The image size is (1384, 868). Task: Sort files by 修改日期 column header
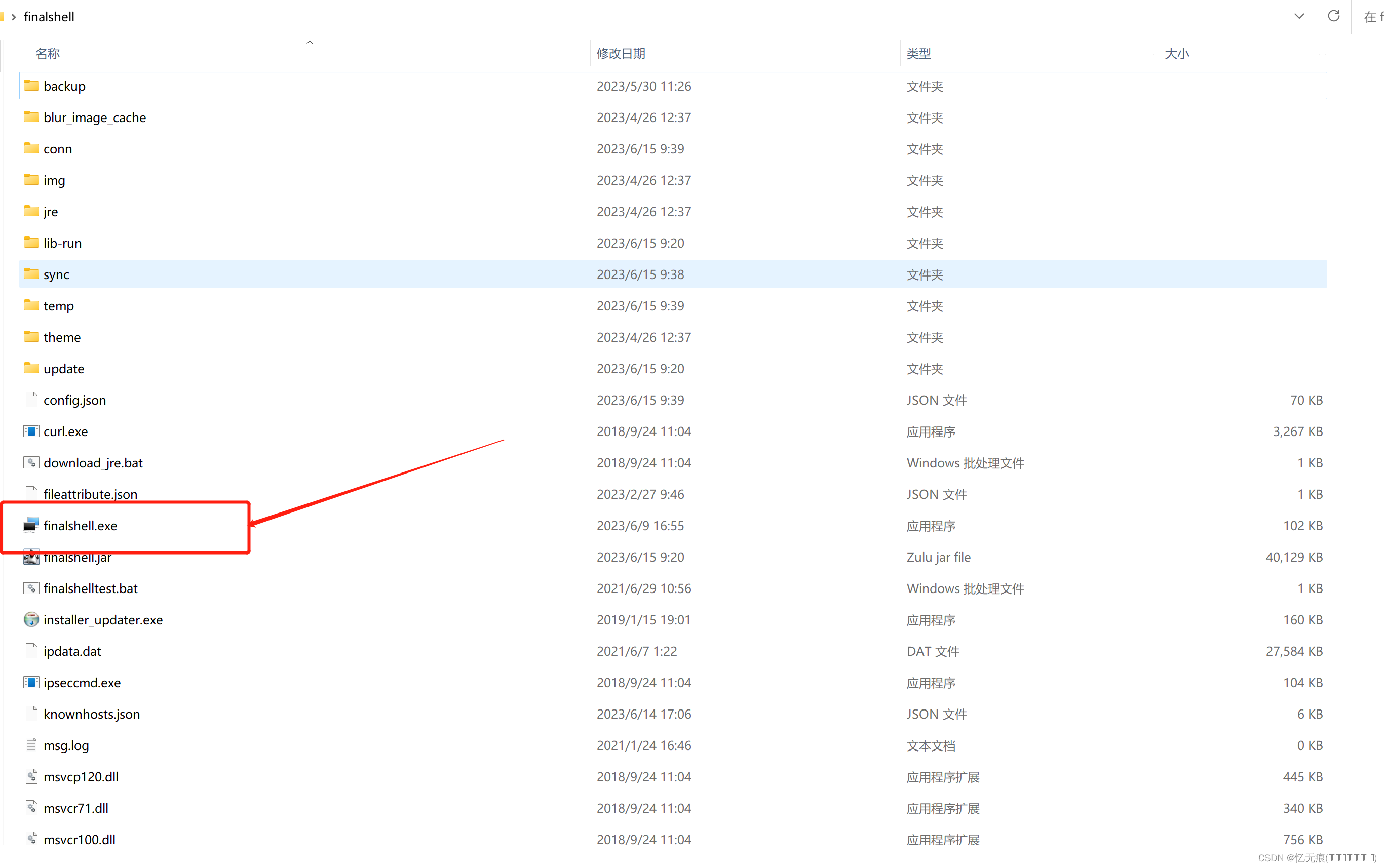click(621, 53)
